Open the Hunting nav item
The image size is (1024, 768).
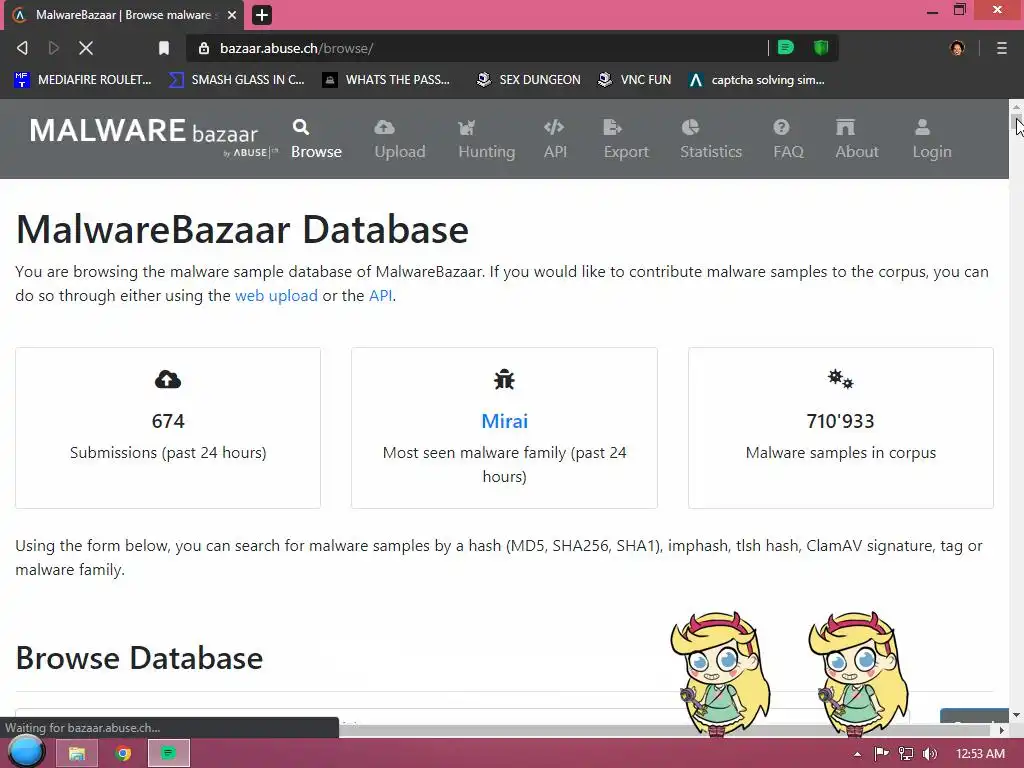point(487,139)
